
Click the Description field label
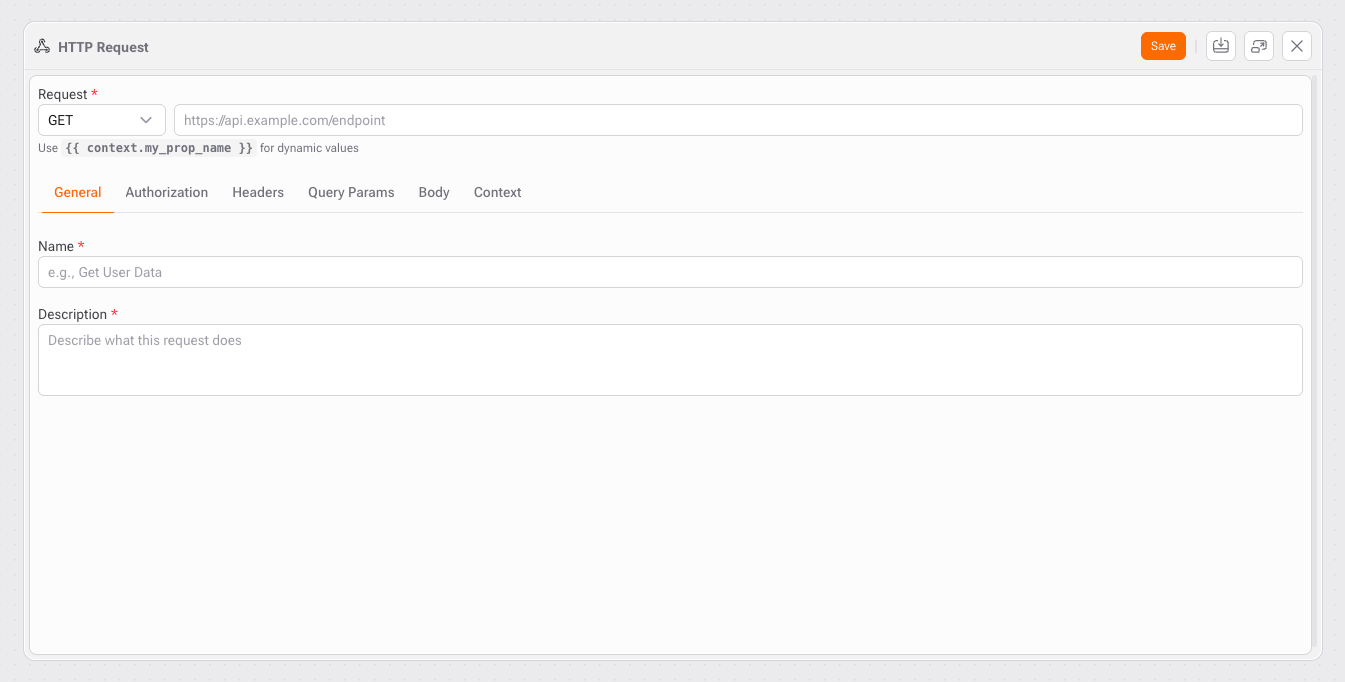point(72,314)
